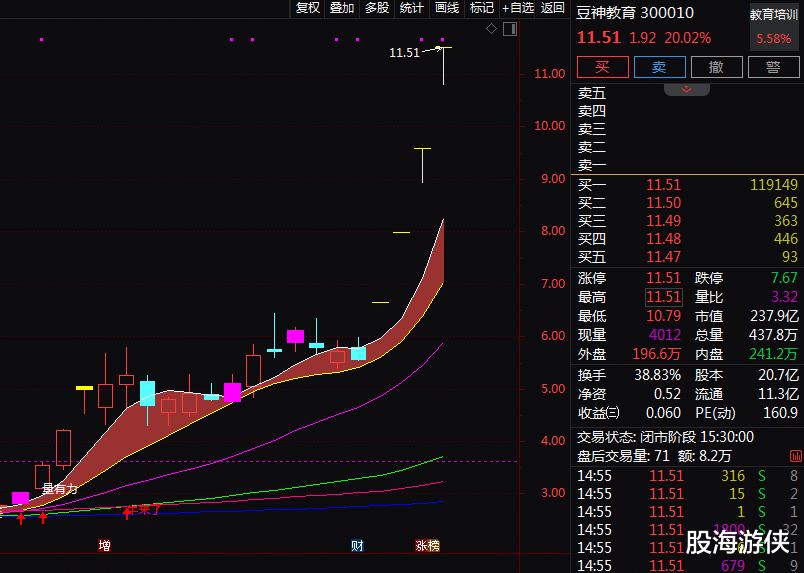Expand the order book with red chevron

[x=687, y=89]
